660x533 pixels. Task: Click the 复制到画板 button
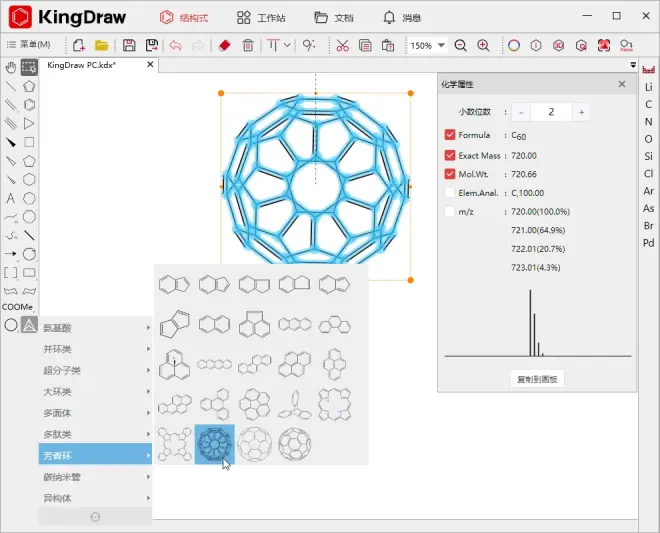[537, 379]
